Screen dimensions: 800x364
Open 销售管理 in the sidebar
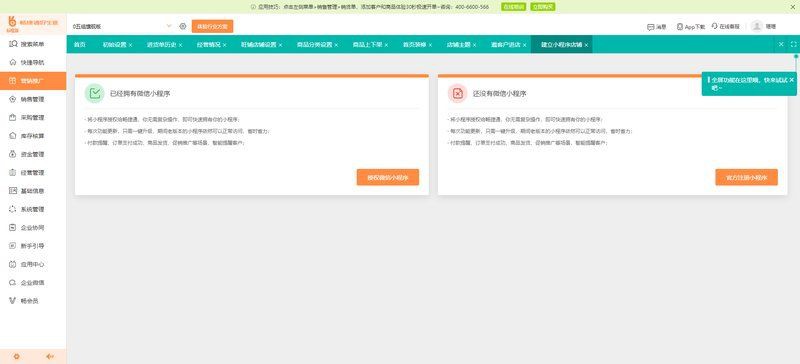click(33, 99)
